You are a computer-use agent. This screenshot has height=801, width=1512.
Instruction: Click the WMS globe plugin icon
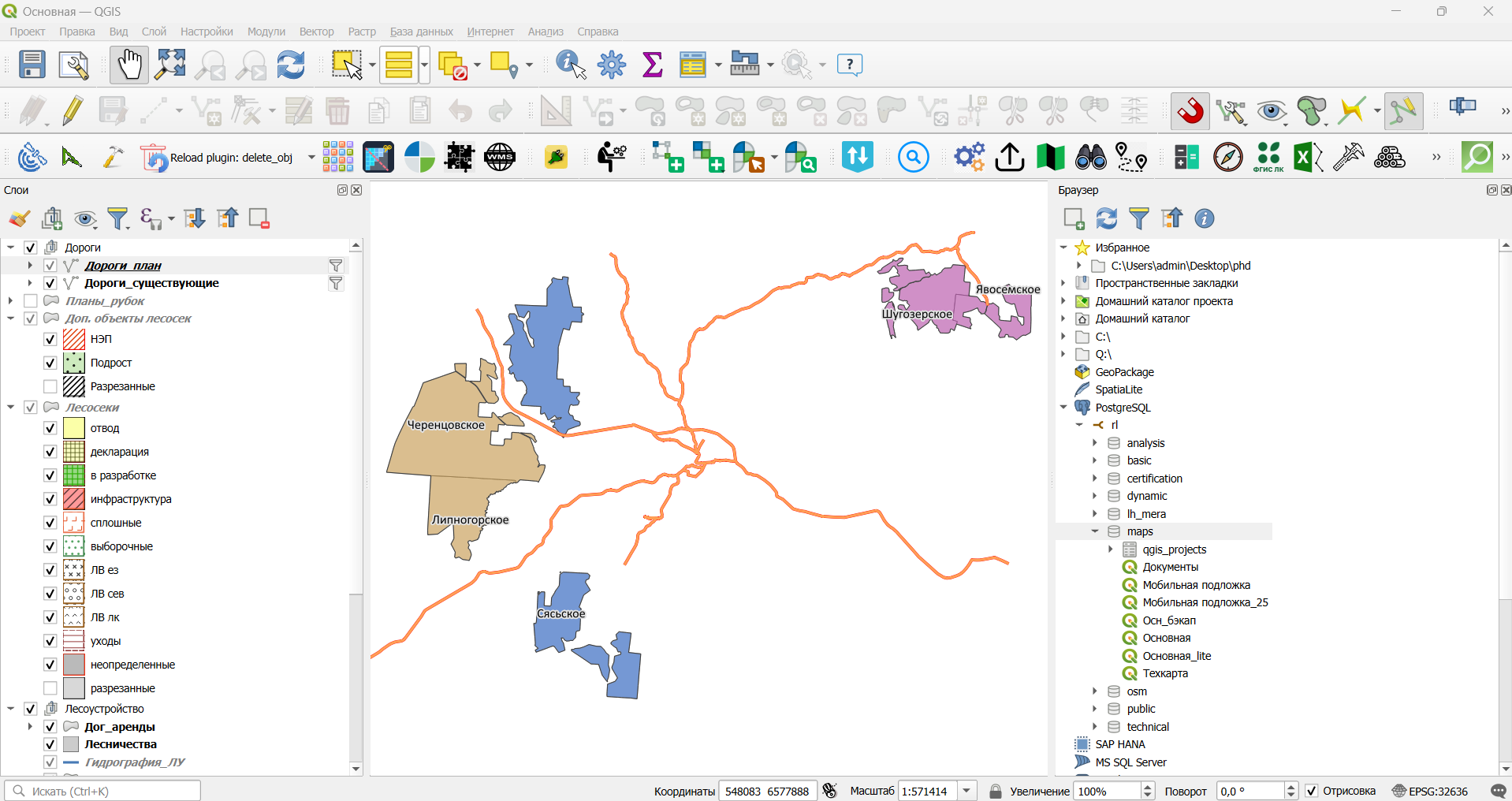500,158
